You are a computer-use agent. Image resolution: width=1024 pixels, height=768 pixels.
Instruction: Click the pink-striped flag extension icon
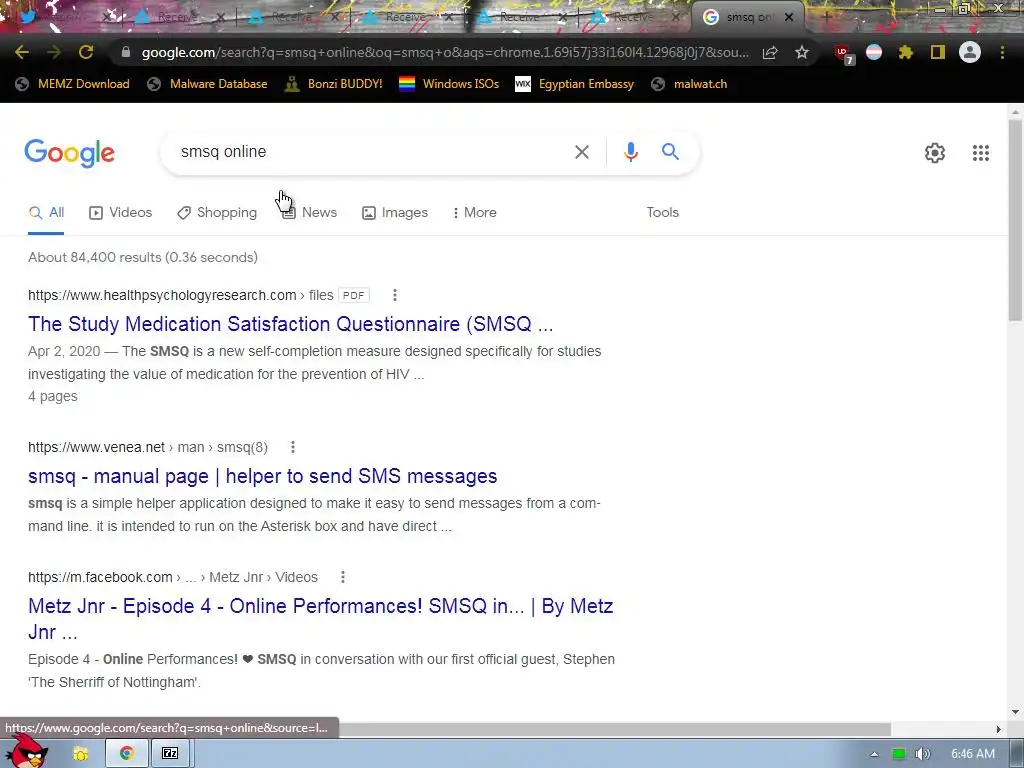[x=874, y=52]
